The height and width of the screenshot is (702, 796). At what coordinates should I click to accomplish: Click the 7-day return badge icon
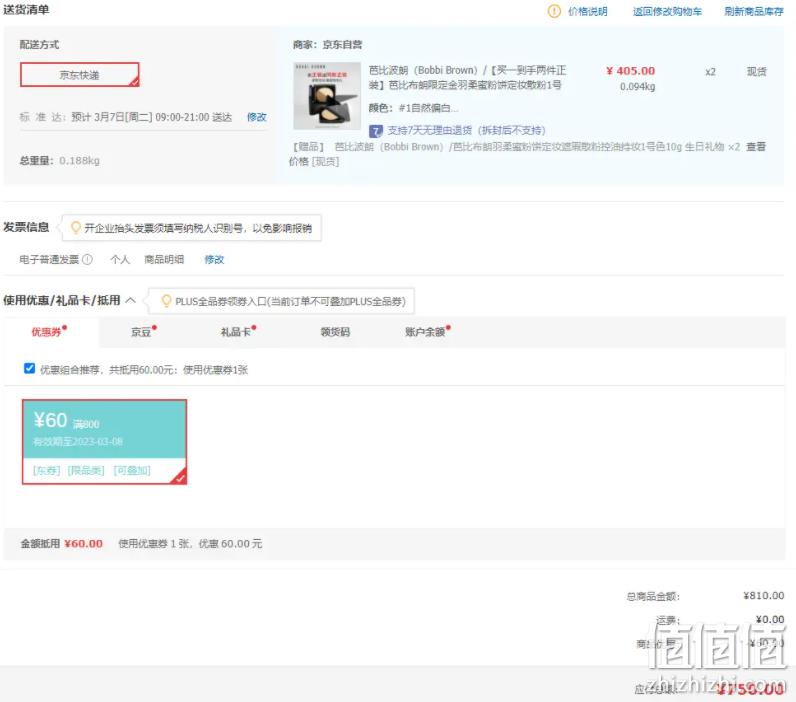(376, 131)
